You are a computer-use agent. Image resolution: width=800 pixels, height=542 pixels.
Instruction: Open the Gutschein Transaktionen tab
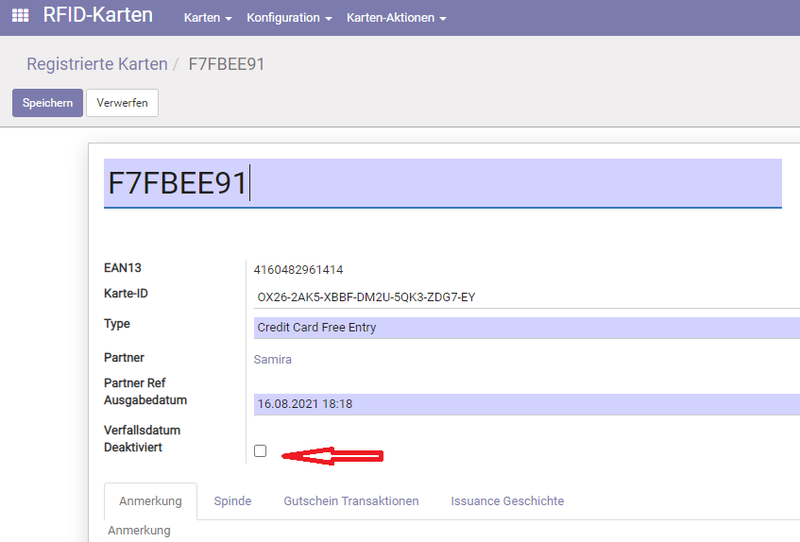coord(351,501)
